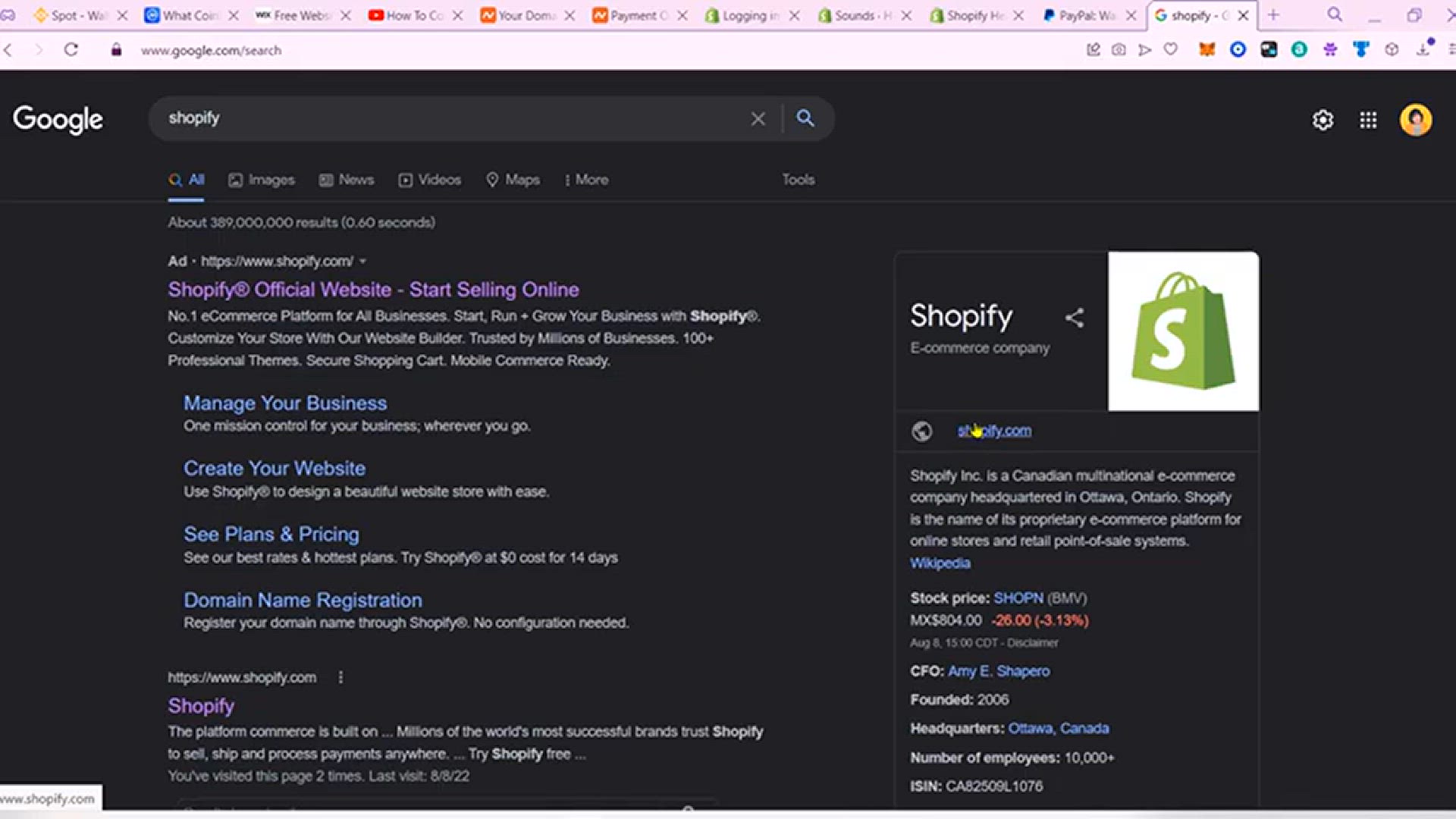Click the MetaMask fox extension icon
Viewport: 1456px width, 819px height.
1207,50
